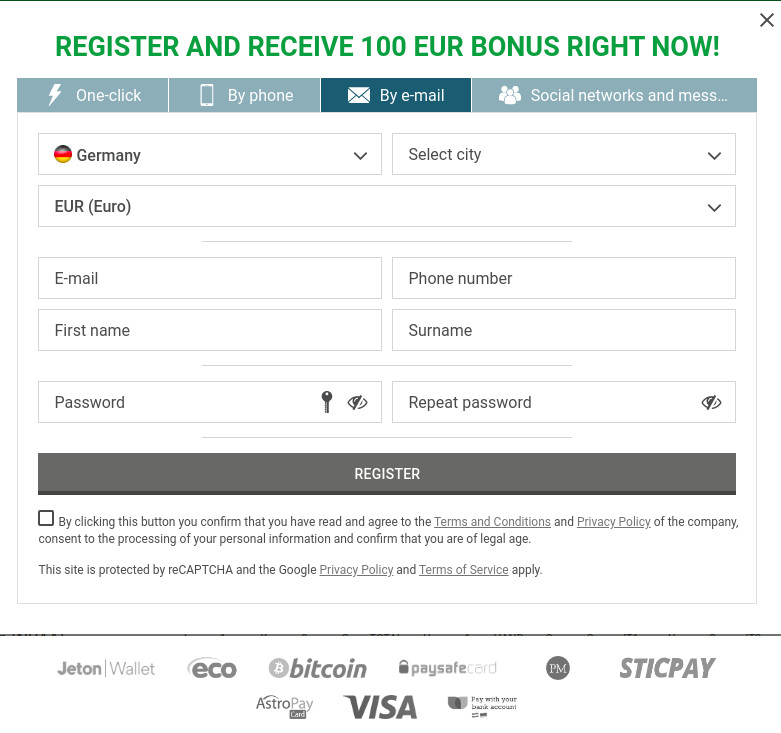Focus the E-mail input field
Image resolution: width=781 pixels, height=733 pixels.
point(210,278)
